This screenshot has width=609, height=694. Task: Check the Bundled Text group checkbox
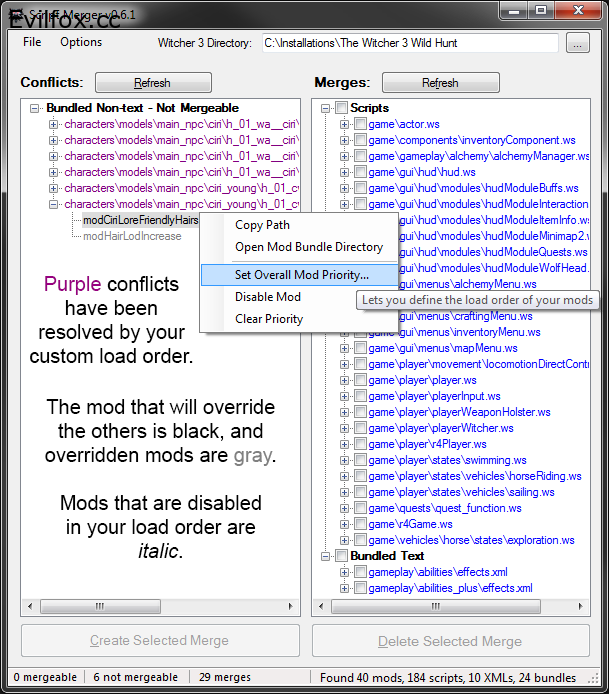click(341, 555)
